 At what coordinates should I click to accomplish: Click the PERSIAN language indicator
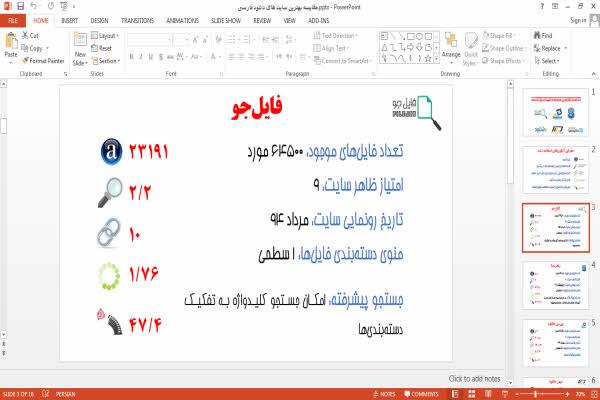[65, 394]
